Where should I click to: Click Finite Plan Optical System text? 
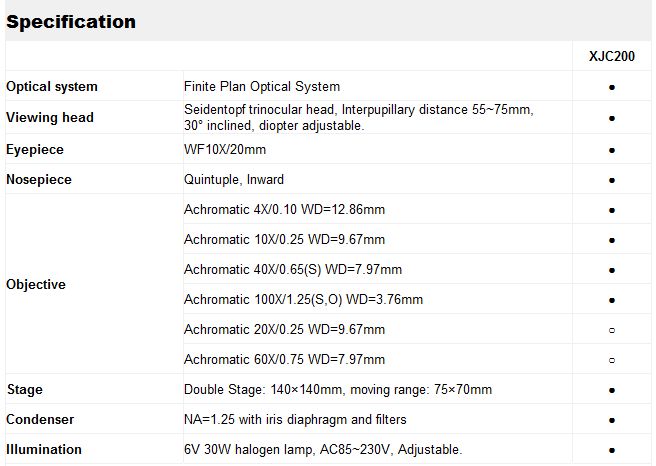click(x=262, y=87)
